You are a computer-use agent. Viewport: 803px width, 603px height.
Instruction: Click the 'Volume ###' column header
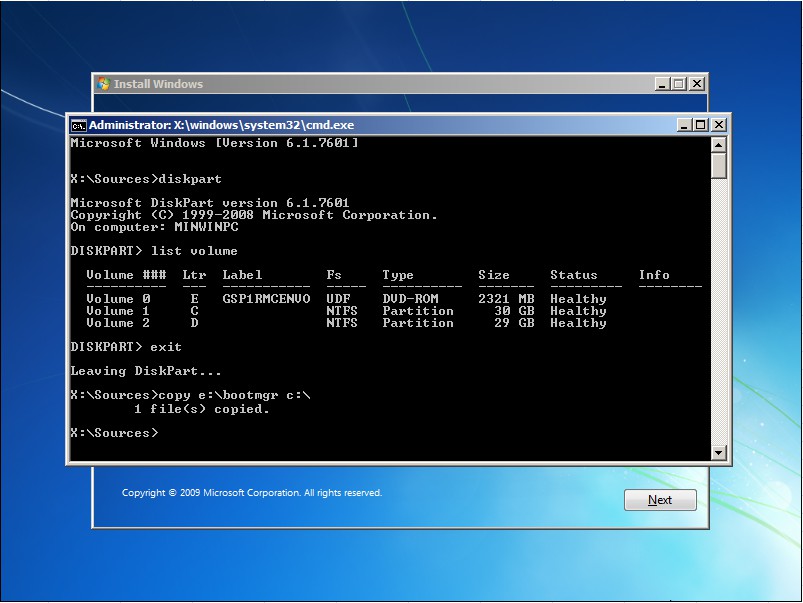coord(126,275)
